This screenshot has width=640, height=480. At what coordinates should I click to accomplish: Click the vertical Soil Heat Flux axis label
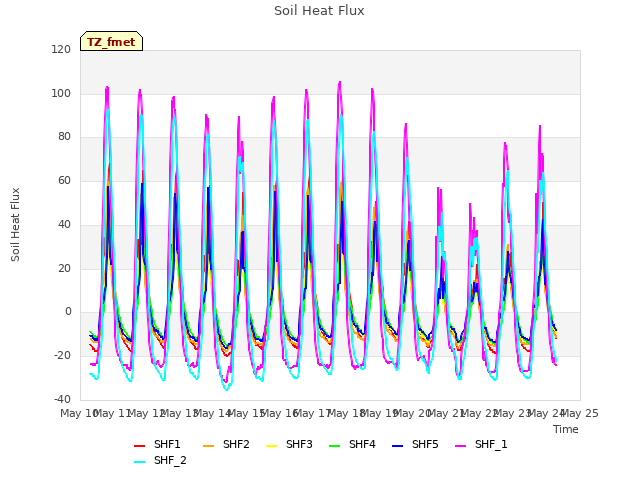(x=15, y=224)
